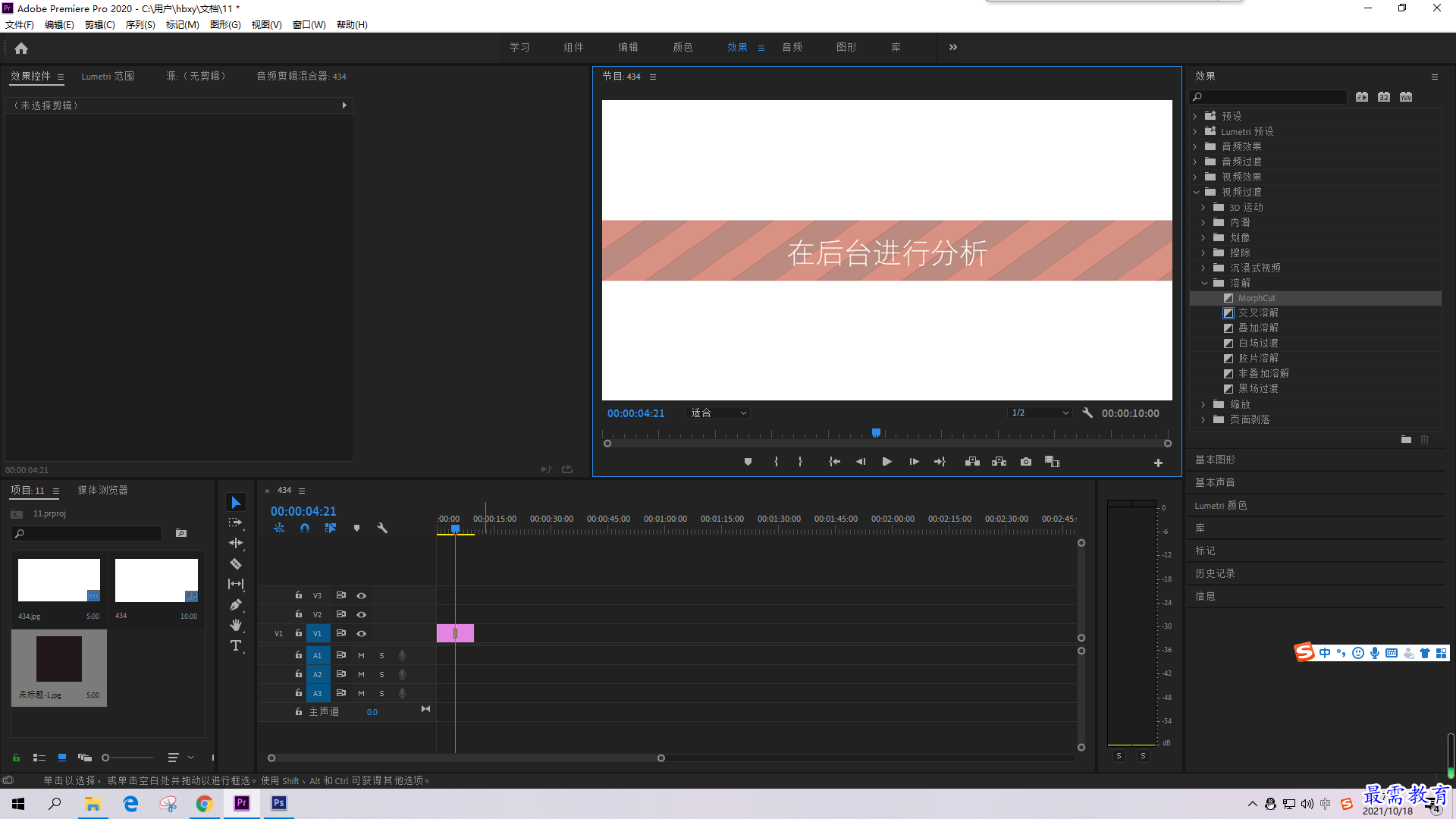Select the Type tool

tap(236, 645)
